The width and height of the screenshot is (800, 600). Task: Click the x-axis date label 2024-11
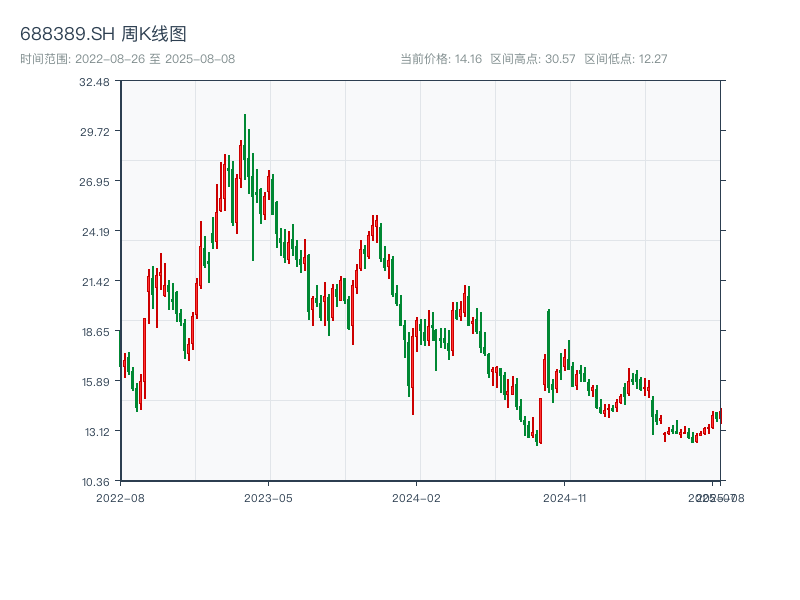point(564,498)
